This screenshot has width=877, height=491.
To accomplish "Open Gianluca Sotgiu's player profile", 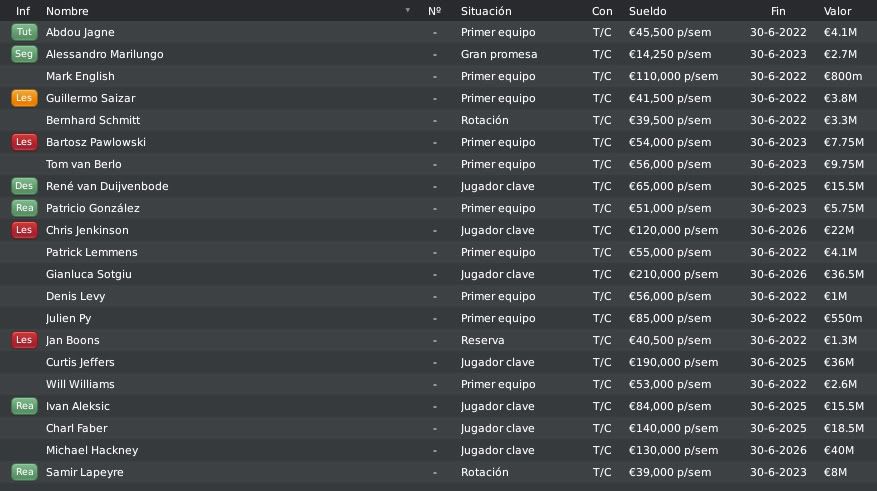I will tap(89, 274).
